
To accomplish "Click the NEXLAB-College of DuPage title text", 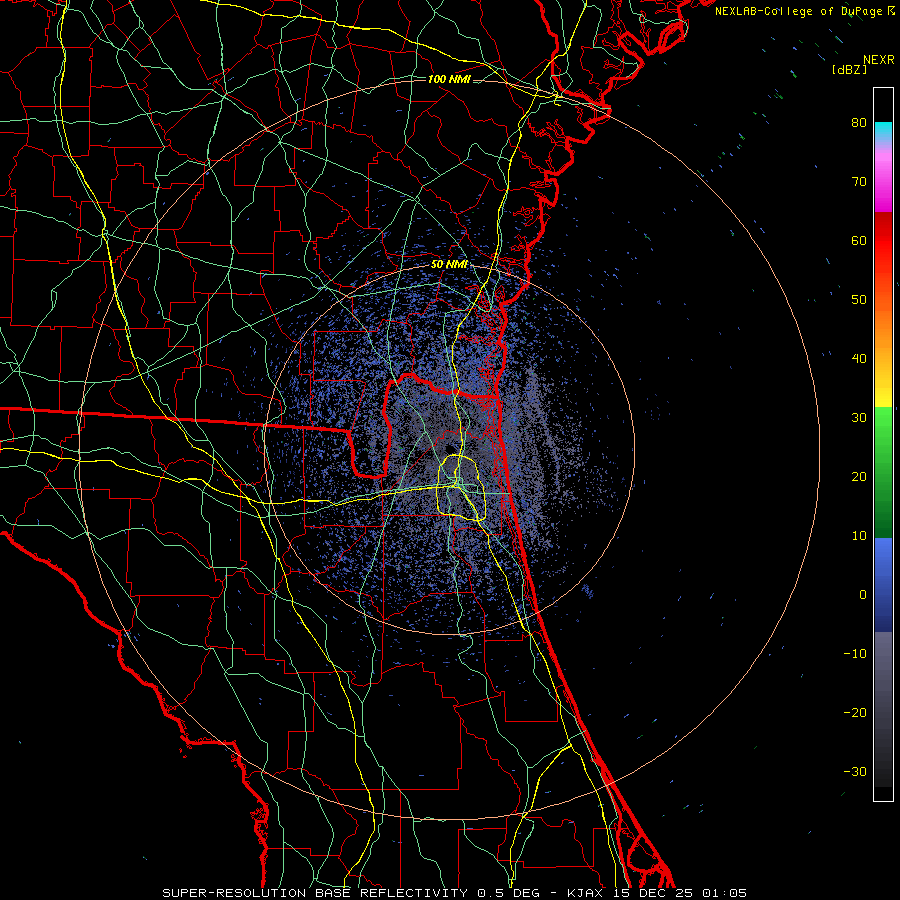I will (x=804, y=11).
